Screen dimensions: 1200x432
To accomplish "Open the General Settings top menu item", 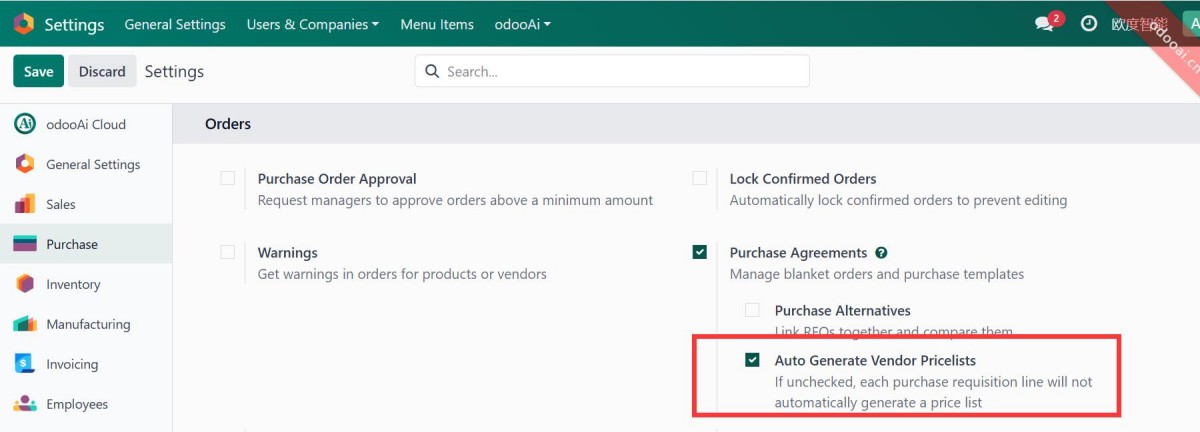I will [x=175, y=24].
